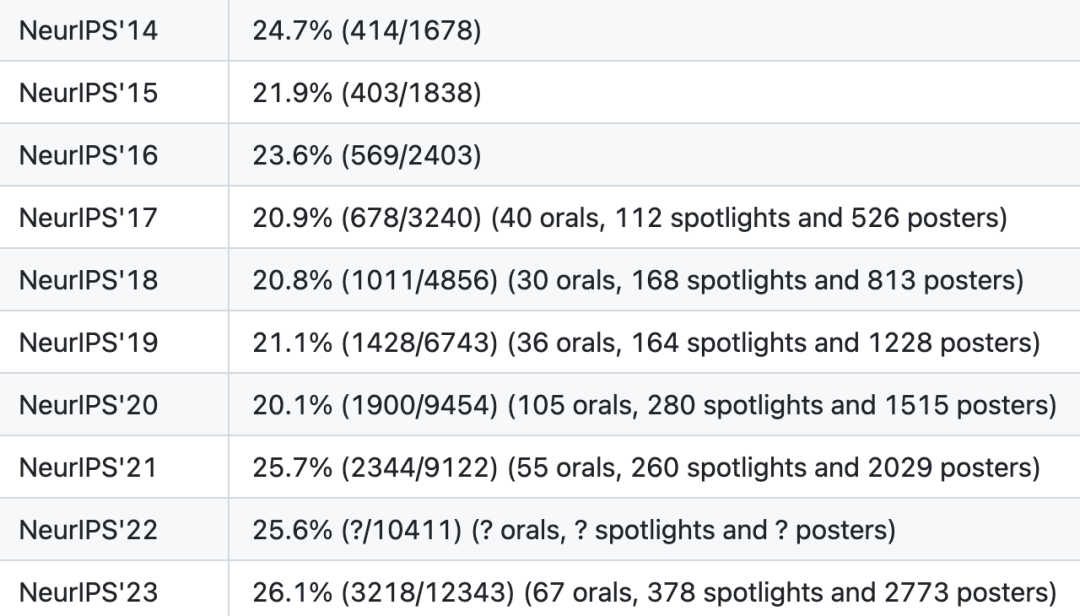The image size is (1080, 616).
Task: Click the NeurIPS'16 row label
Action: [x=88, y=155]
